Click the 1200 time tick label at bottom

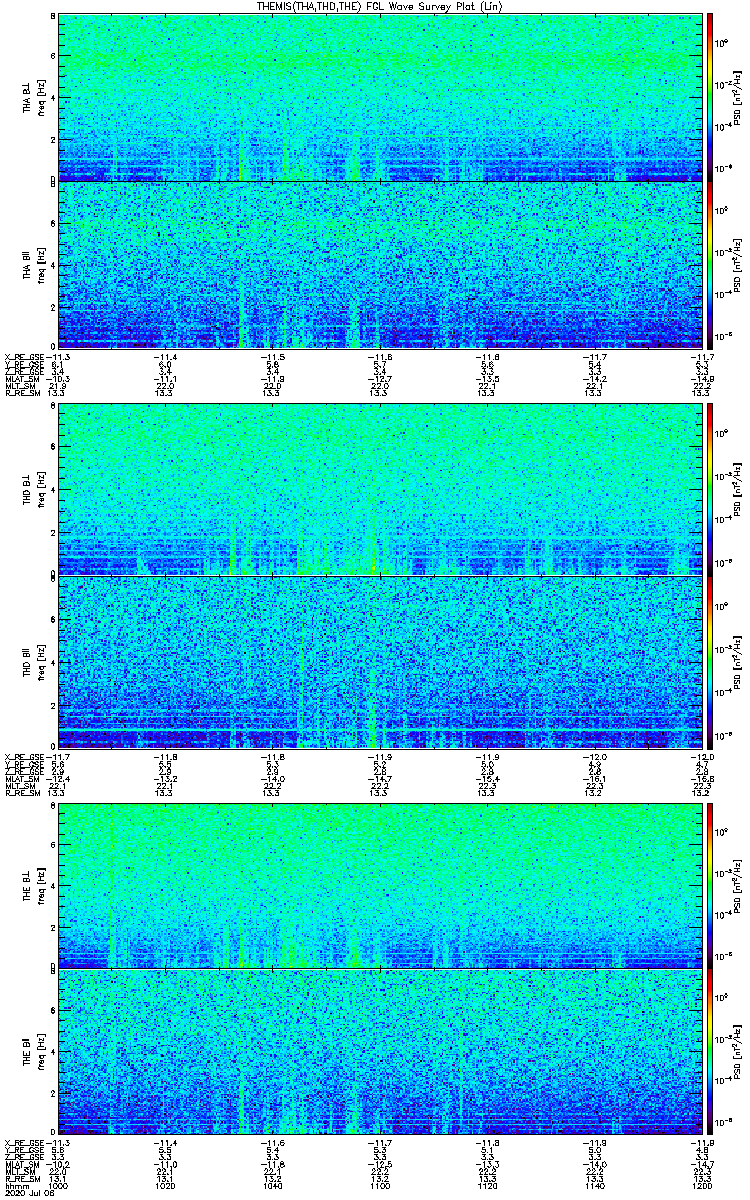[702, 1186]
